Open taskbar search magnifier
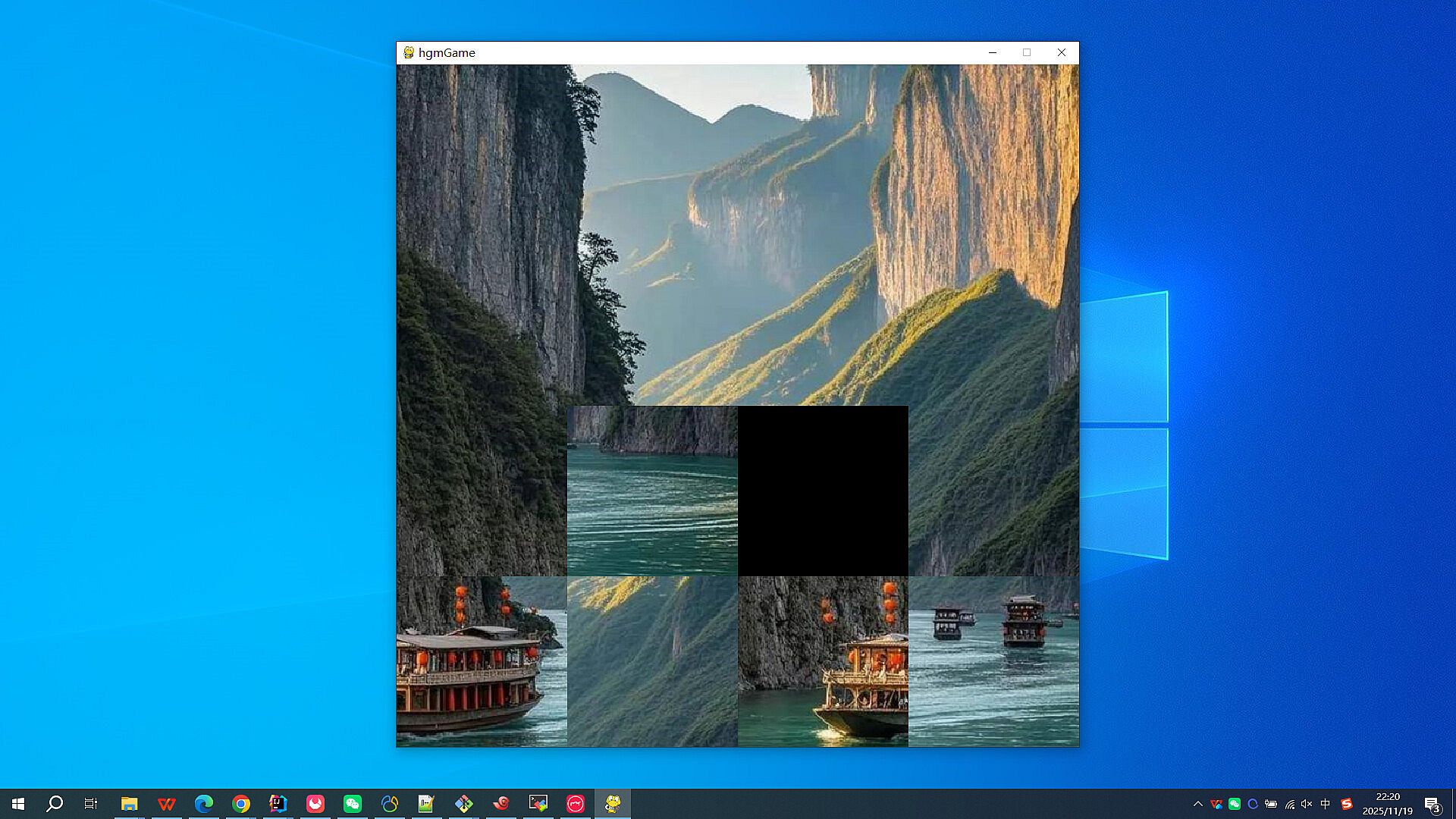Screen dimensions: 1456x819 click(x=55, y=804)
